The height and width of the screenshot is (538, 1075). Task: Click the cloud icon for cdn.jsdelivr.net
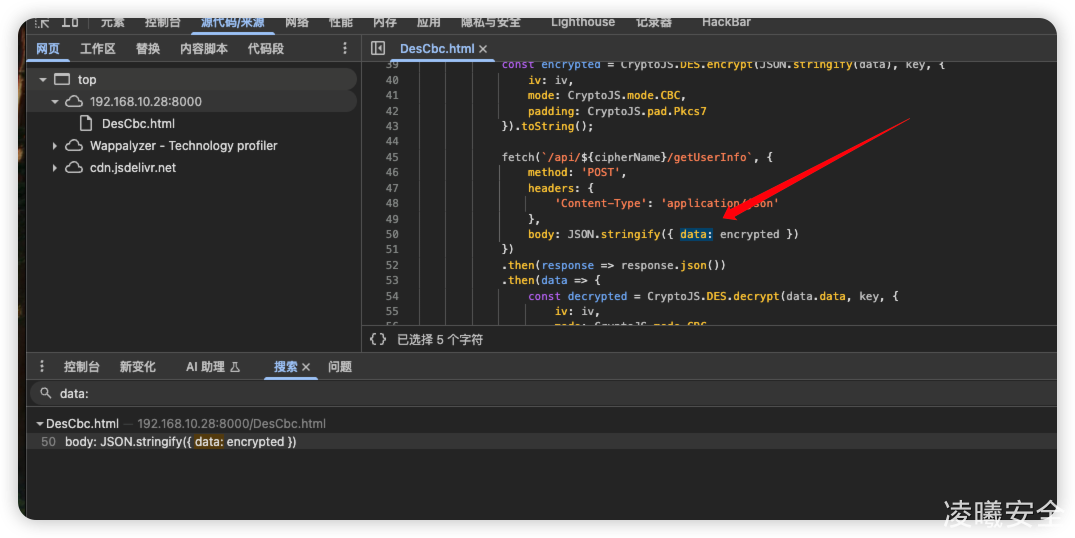(74, 168)
